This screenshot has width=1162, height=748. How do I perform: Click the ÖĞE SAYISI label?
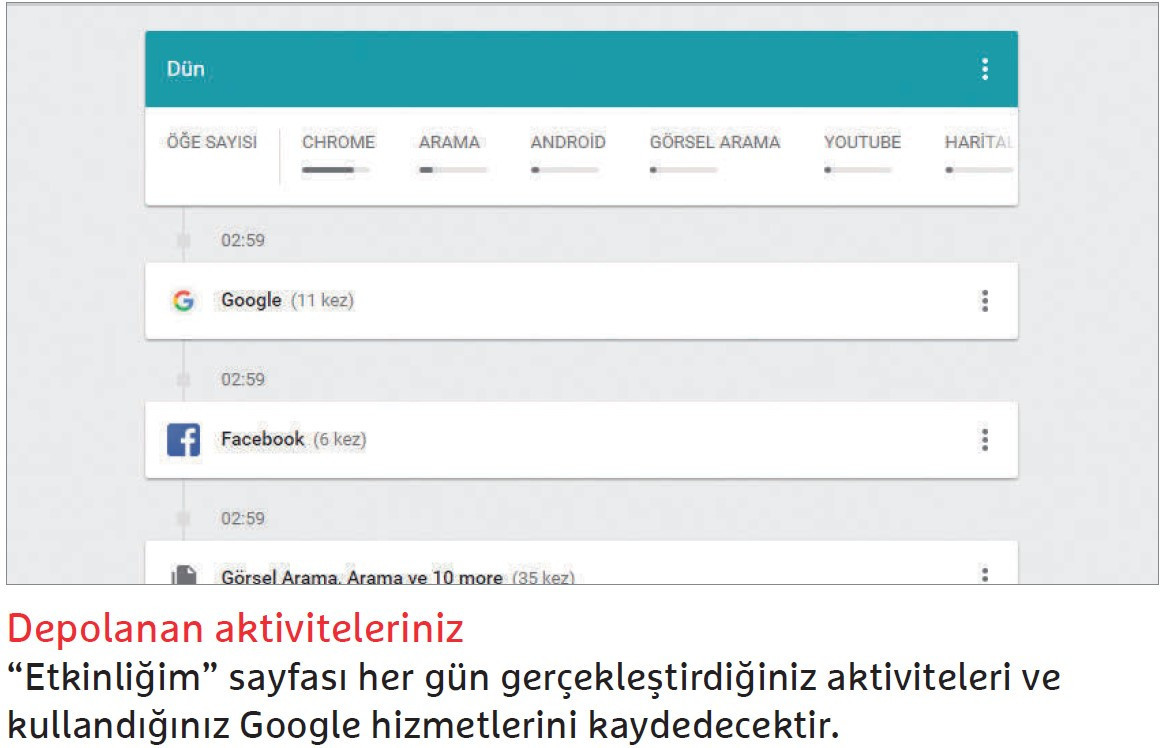click(x=211, y=142)
